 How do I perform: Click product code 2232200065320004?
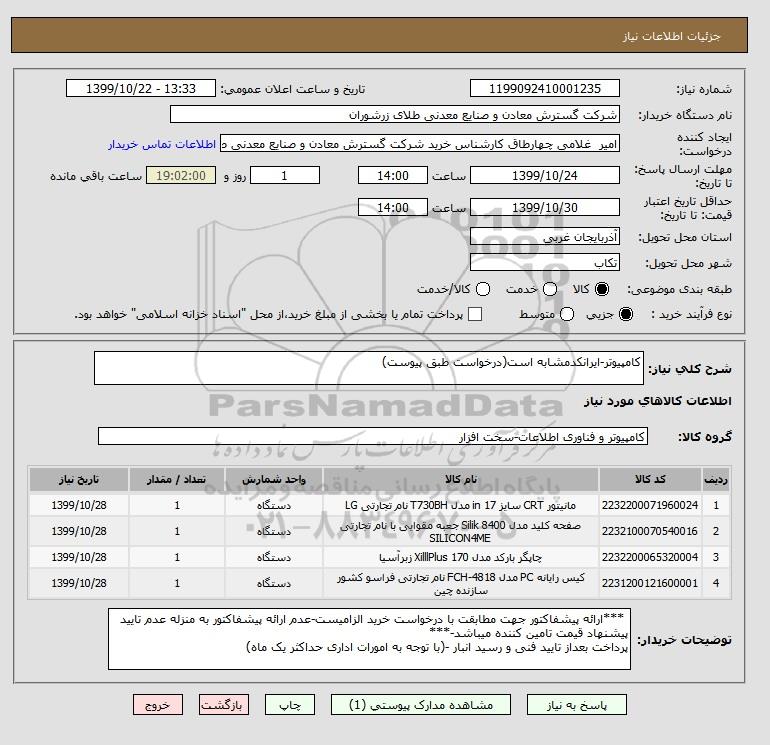tap(650, 557)
